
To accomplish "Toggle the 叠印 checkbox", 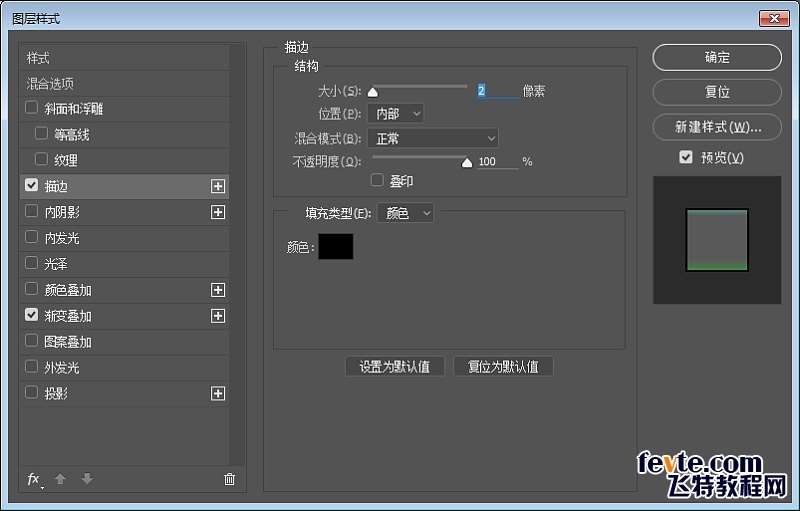I will coord(377,180).
